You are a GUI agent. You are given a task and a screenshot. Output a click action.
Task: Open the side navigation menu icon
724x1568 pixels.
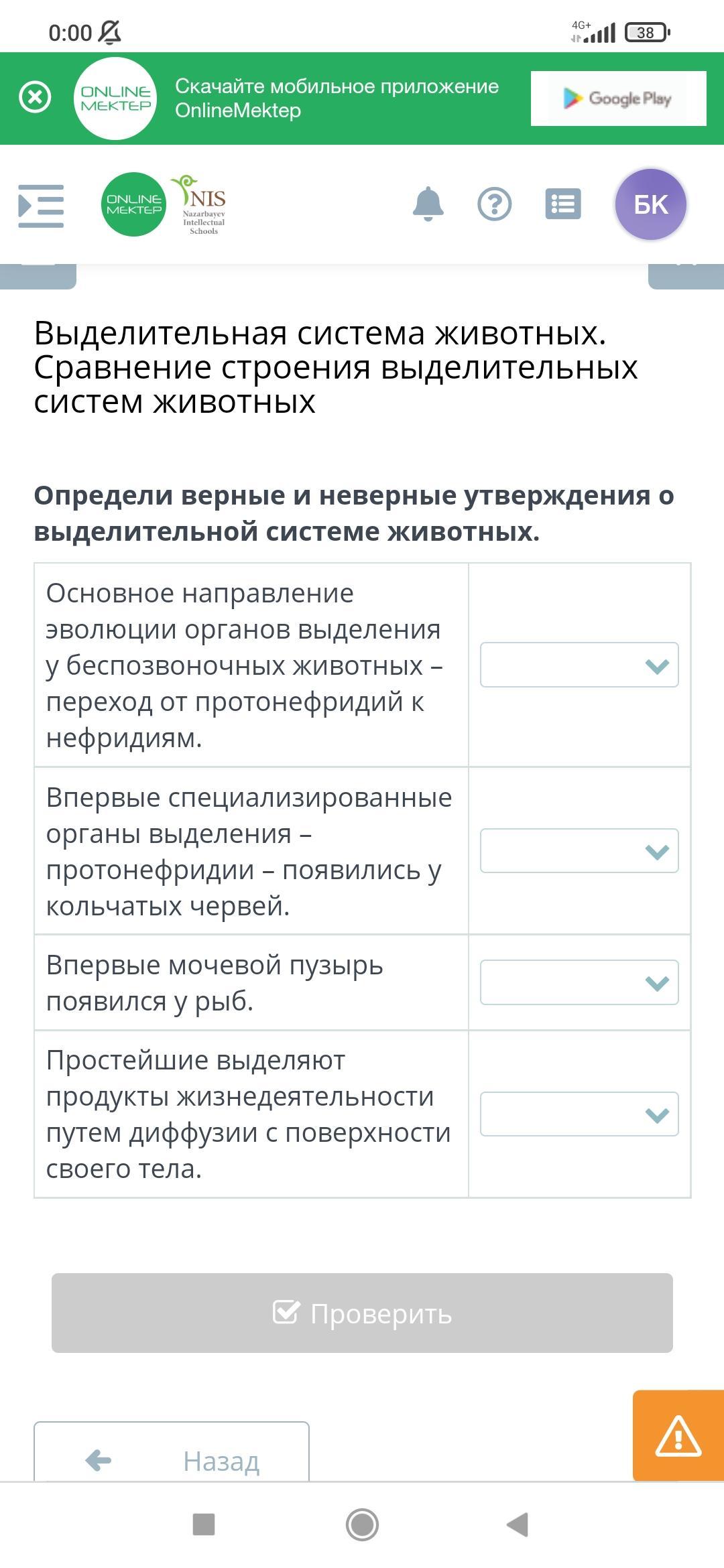(x=41, y=206)
